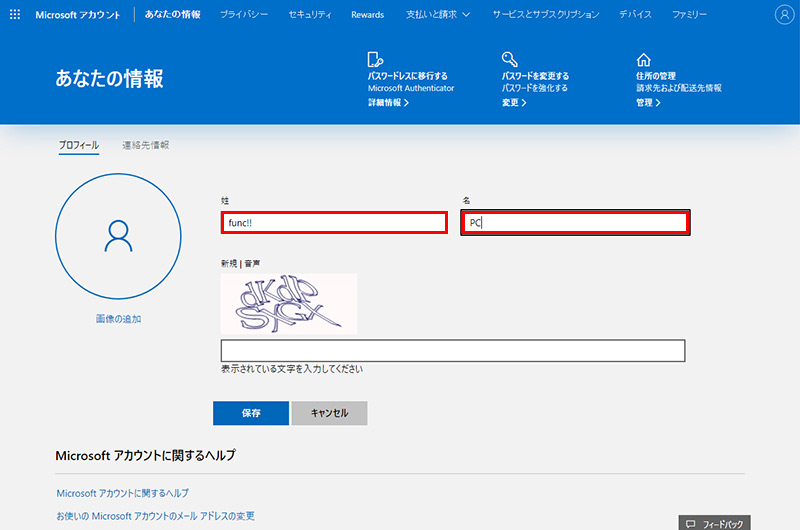Open the app launcher grid icon
The height and width of the screenshot is (530, 800).
tap(15, 14)
